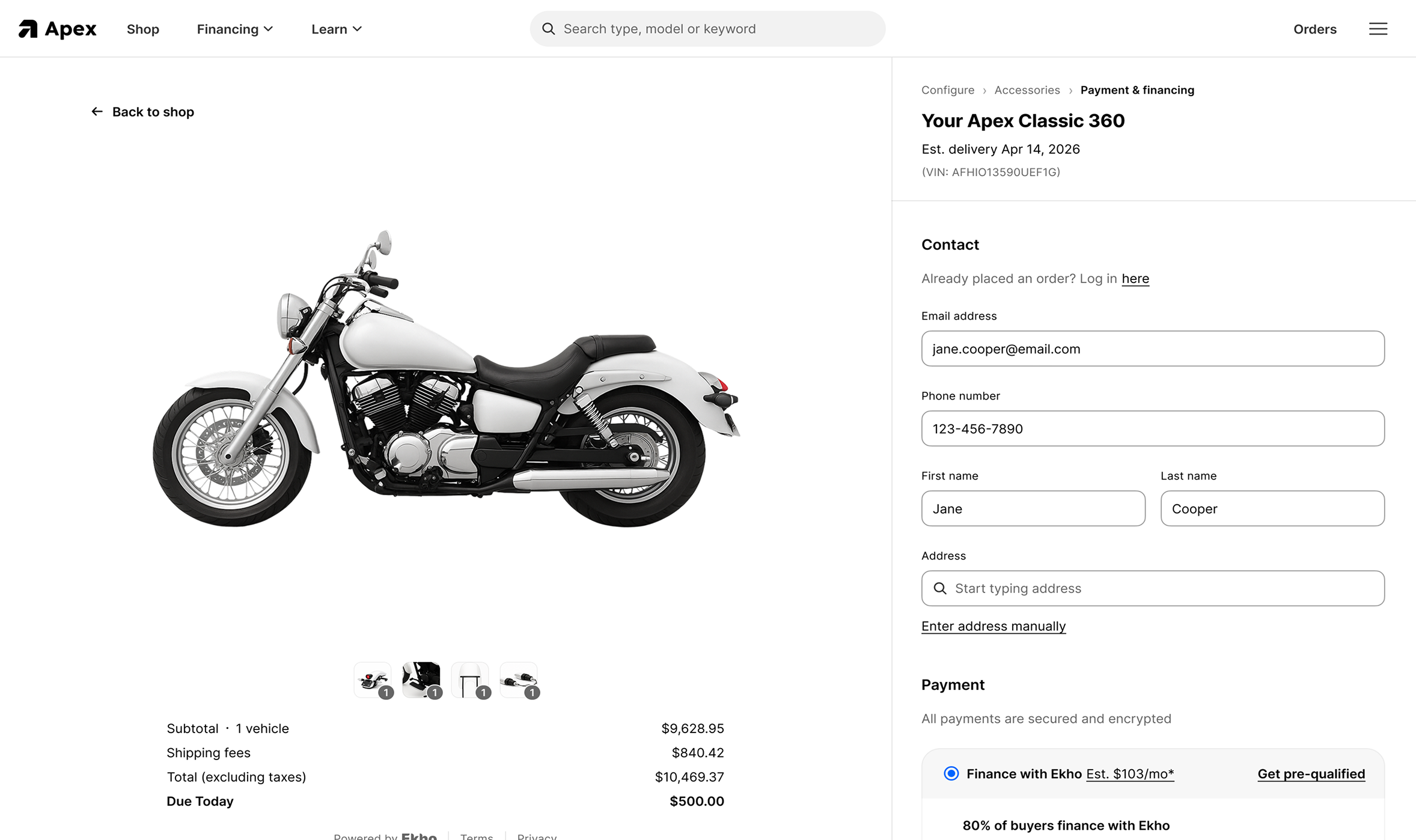Select the turn signal accessory thumbnail
Image resolution: width=1416 pixels, height=840 pixels.
click(x=517, y=677)
